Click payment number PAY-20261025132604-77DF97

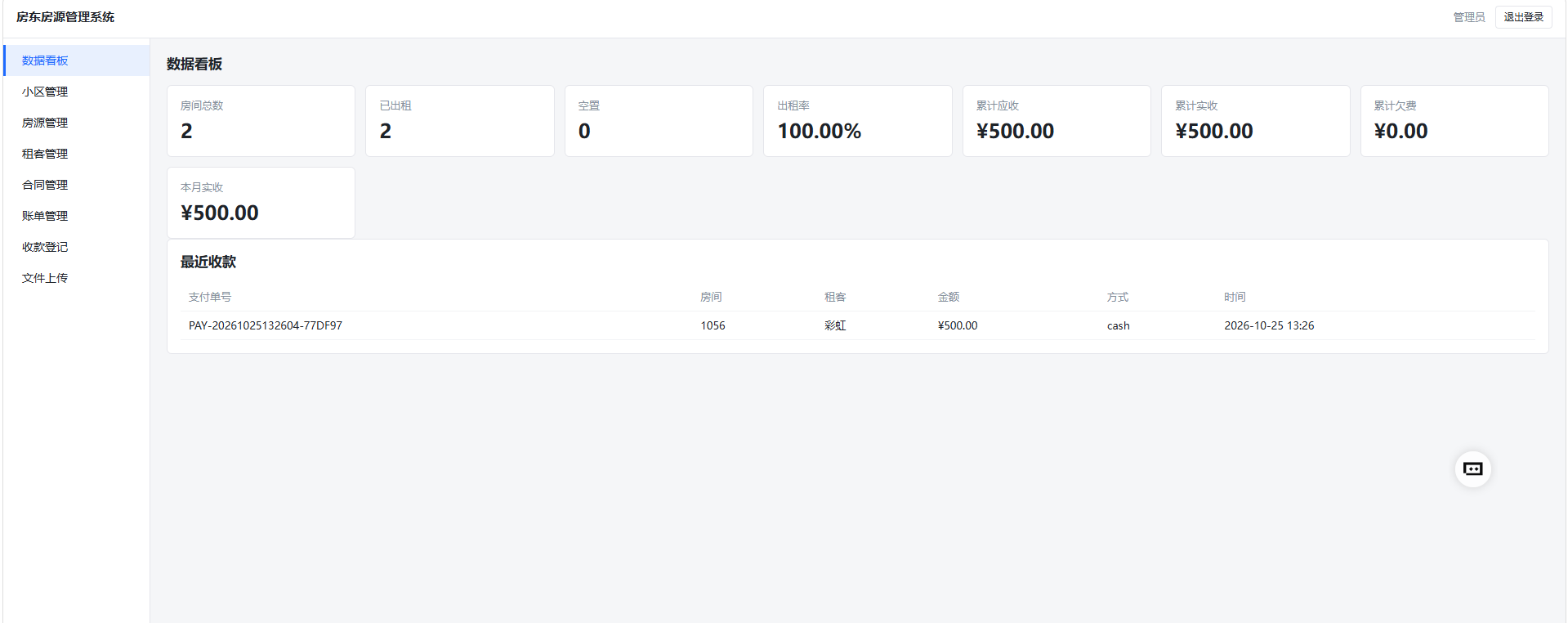point(266,325)
